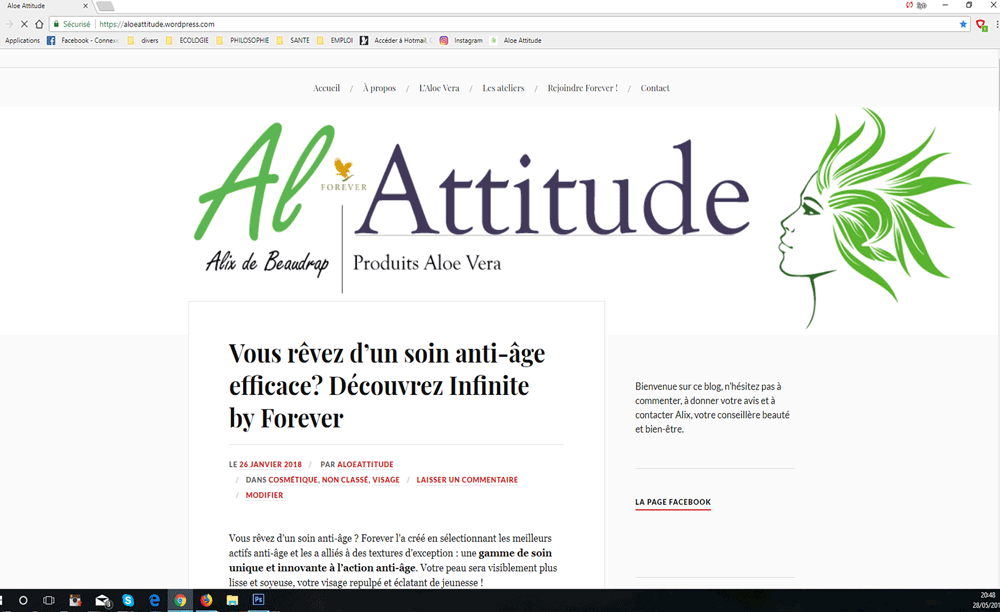Open the PHILOSOPHIE bookmark folder
The width and height of the screenshot is (1000, 612).
pos(242,40)
